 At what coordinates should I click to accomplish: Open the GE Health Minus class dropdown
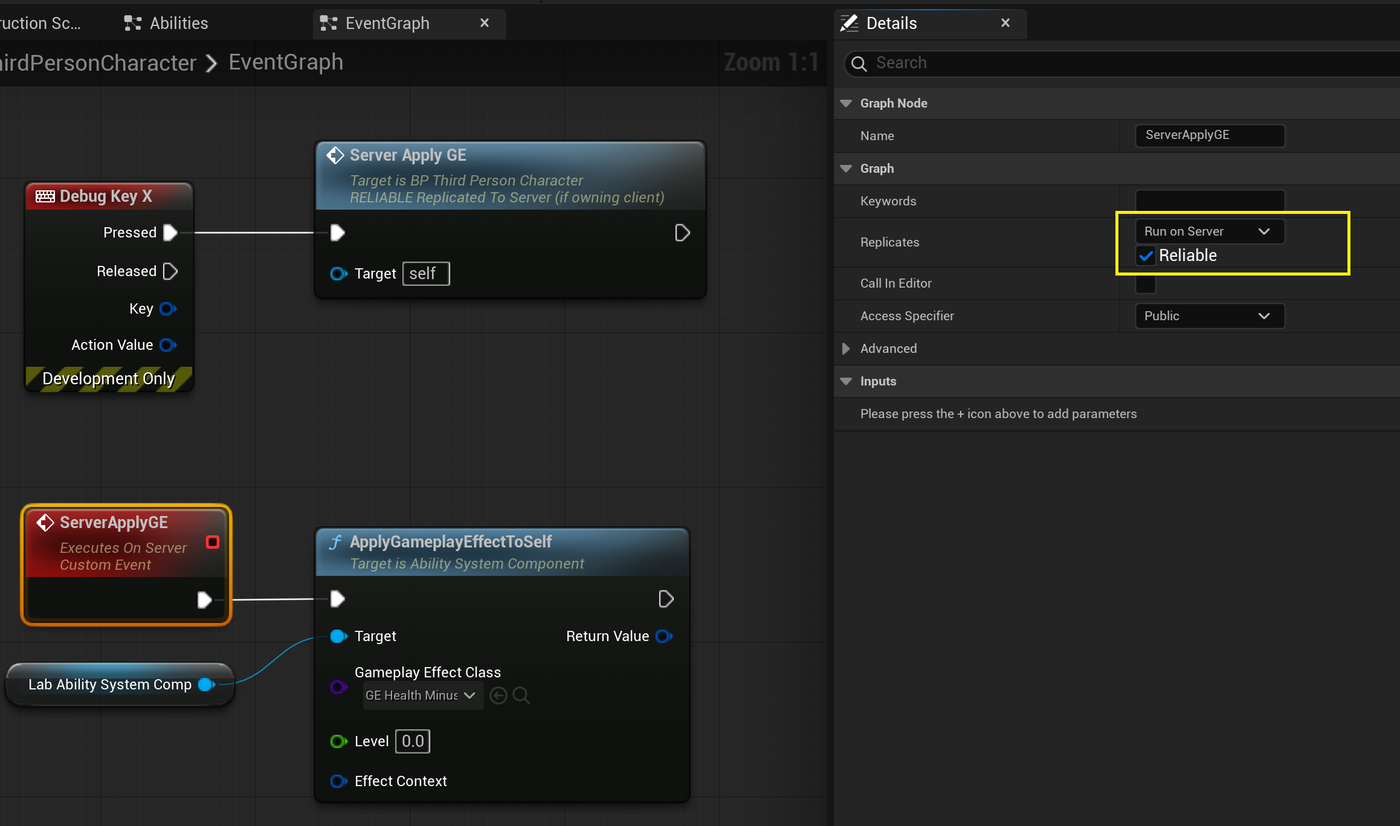[422, 695]
